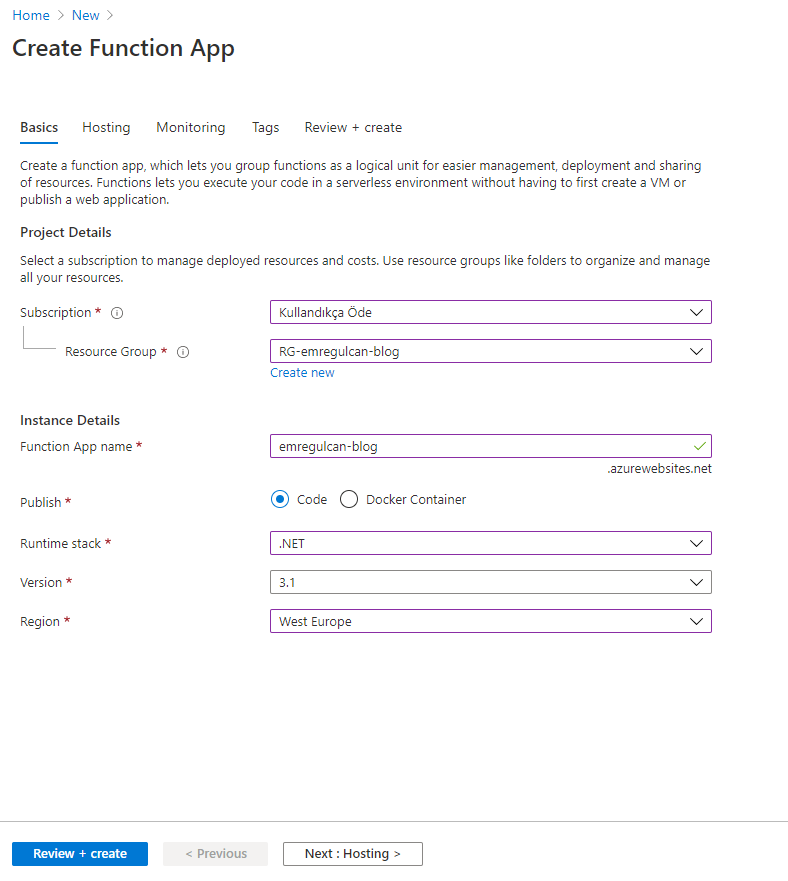Select the Code publish option
Screen dimensions: 788x881
point(280,499)
